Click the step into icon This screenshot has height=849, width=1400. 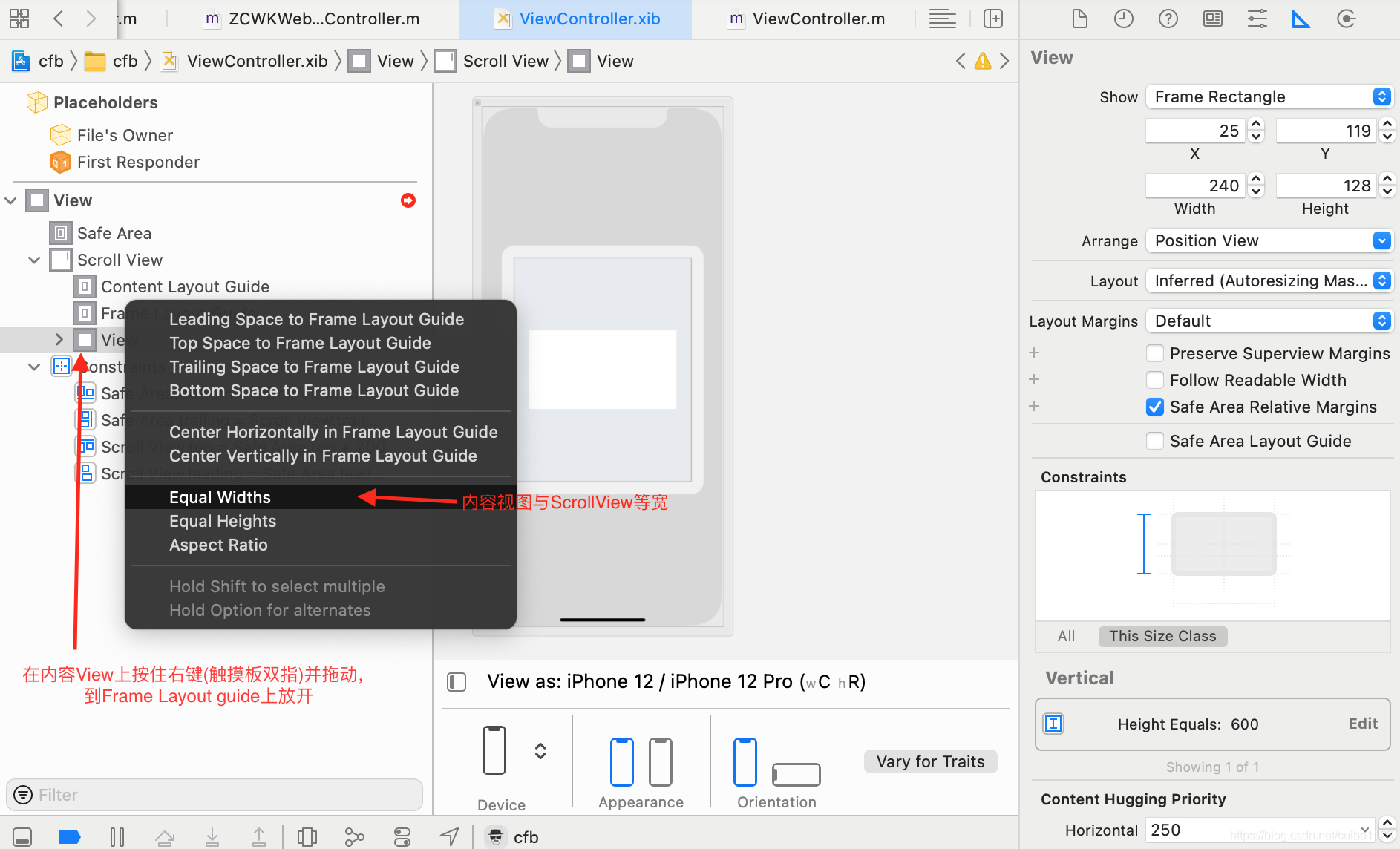[x=212, y=837]
